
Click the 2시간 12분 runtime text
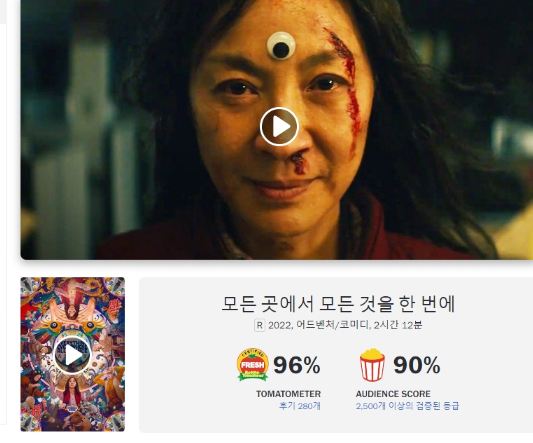click(398, 325)
